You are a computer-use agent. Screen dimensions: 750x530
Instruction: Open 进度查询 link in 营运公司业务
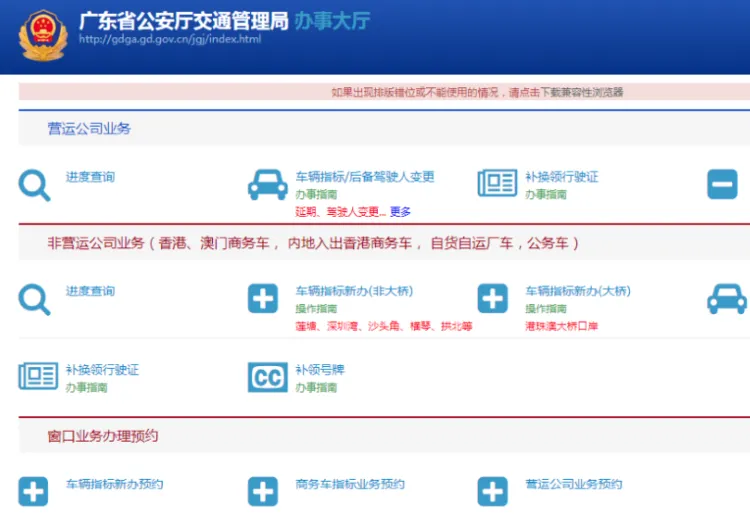[90, 177]
